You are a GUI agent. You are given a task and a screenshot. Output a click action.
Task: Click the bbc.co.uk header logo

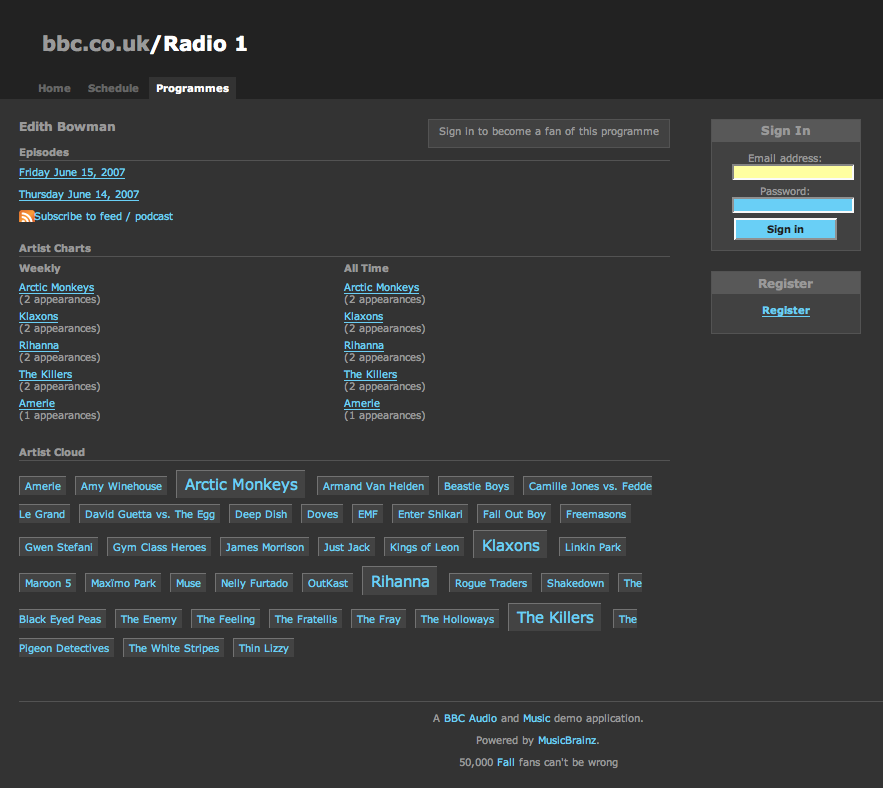(x=95, y=44)
